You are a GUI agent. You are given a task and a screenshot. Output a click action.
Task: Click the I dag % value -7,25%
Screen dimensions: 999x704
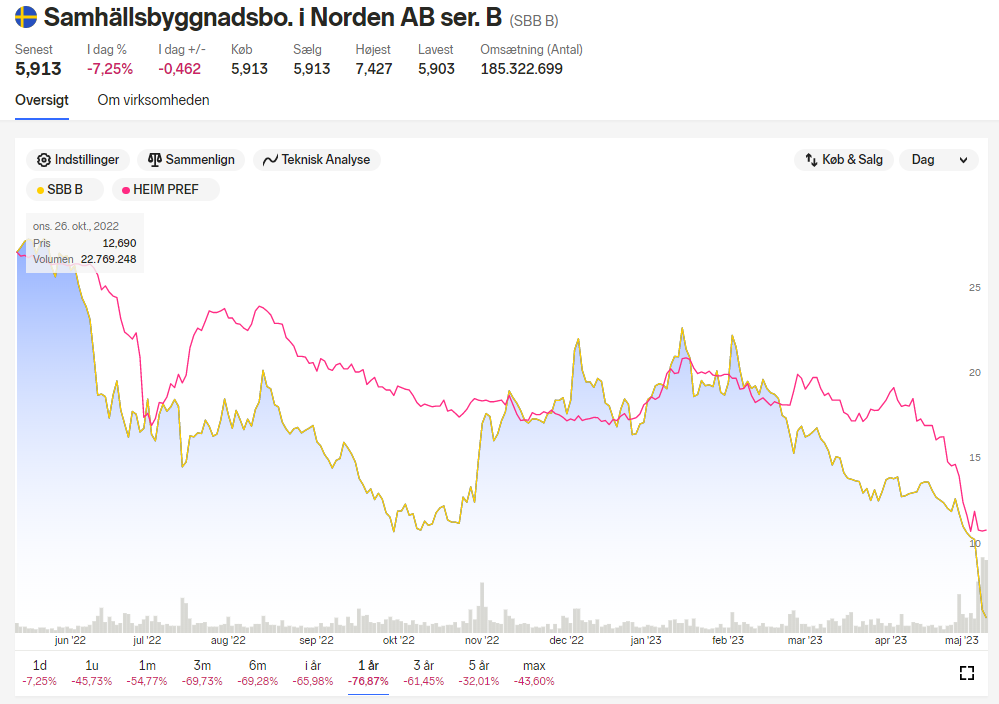(x=110, y=69)
